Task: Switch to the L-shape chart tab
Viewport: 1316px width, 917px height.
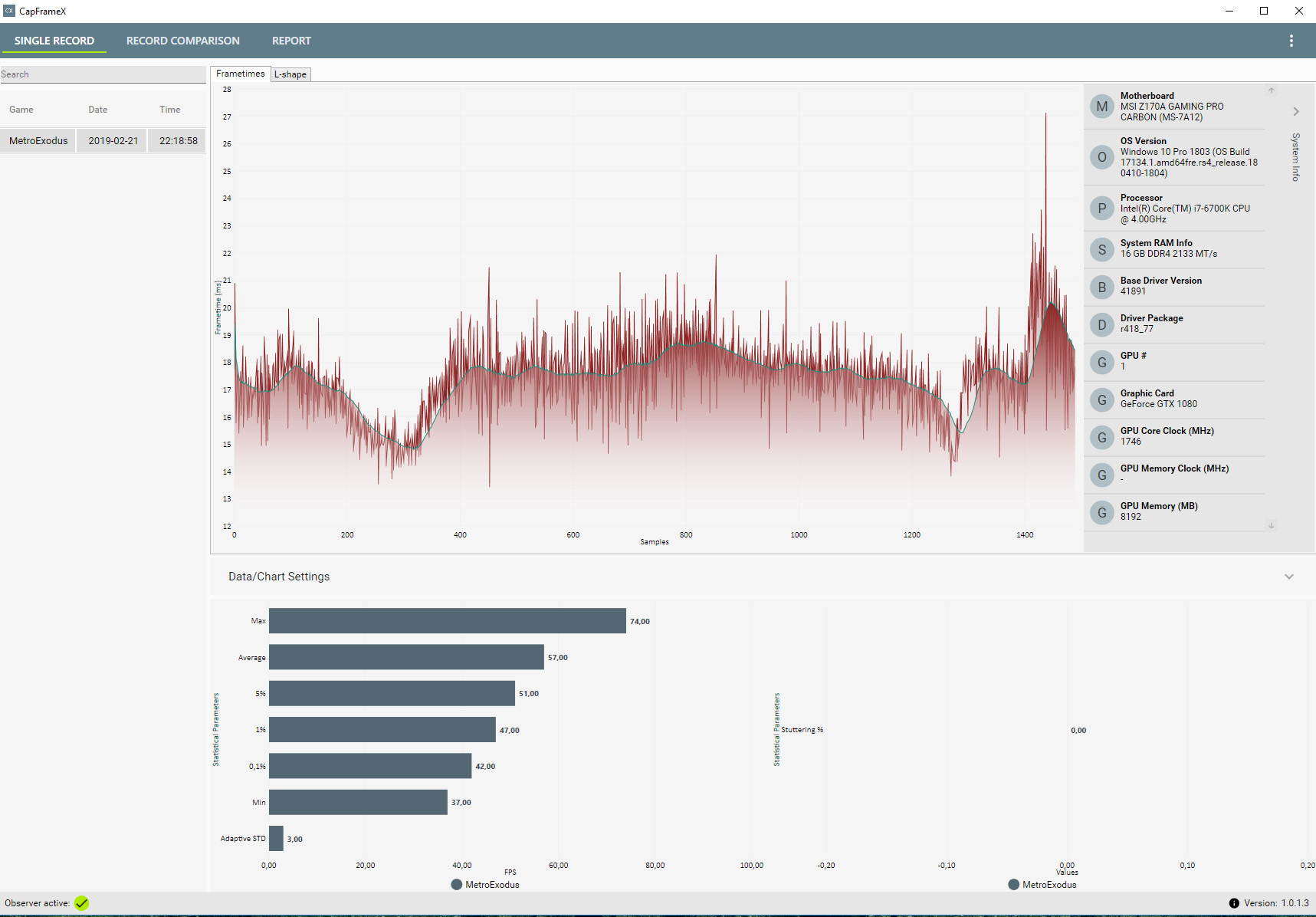Action: tap(290, 74)
